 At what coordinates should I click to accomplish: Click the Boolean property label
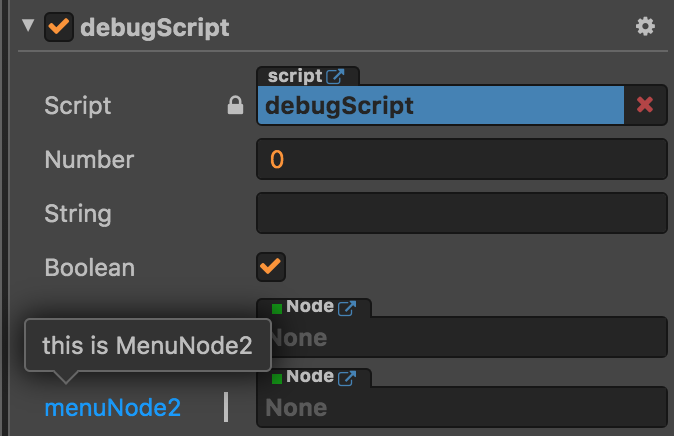pos(89,267)
